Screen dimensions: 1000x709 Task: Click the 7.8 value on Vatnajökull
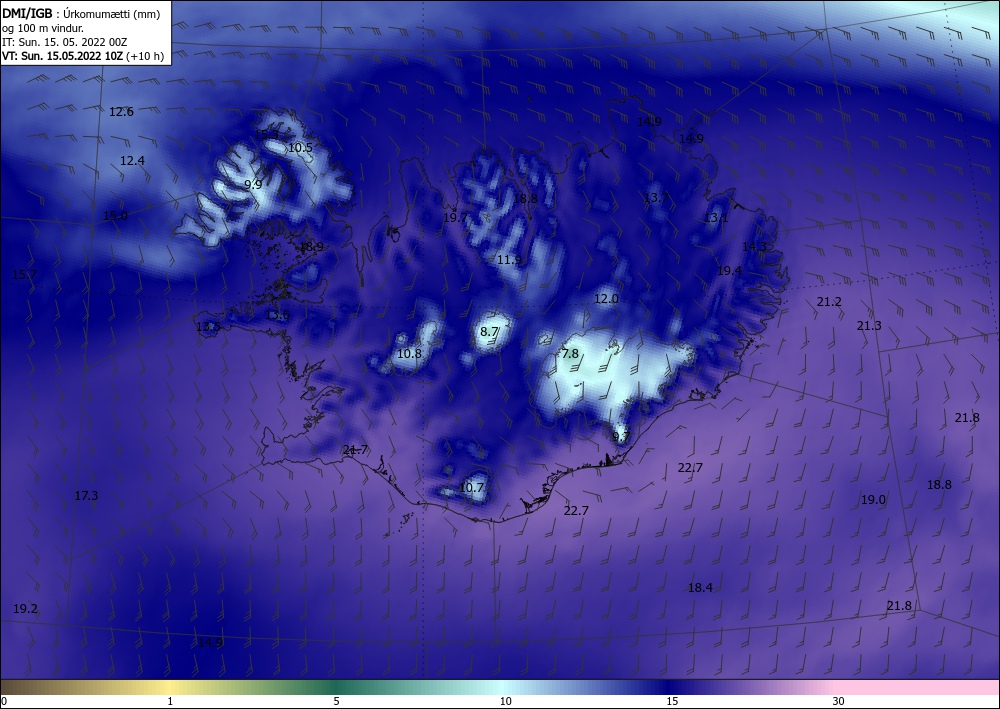(570, 354)
